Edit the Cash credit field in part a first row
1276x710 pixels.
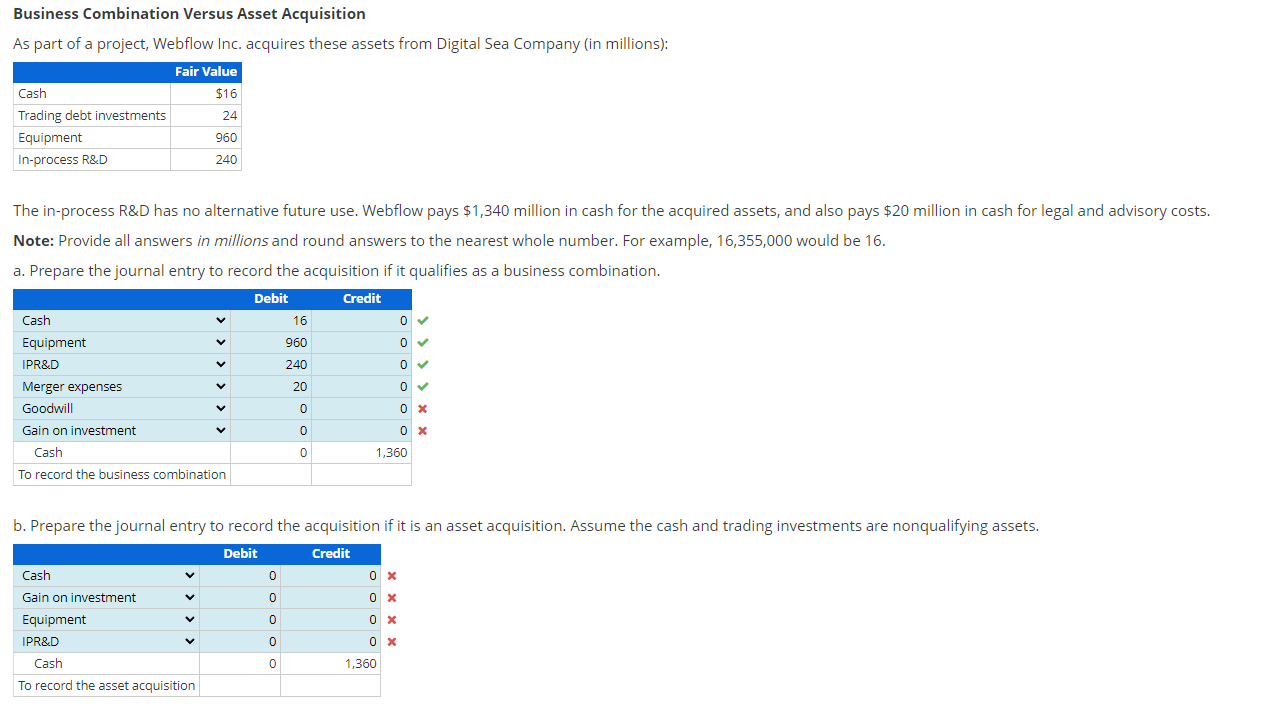[x=361, y=321]
